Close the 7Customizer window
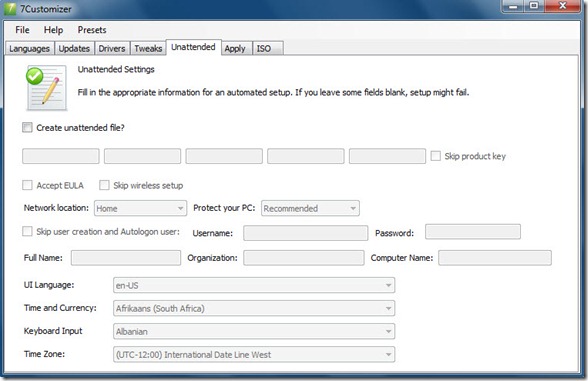588x381 pixels. pyautogui.click(x=563, y=6)
